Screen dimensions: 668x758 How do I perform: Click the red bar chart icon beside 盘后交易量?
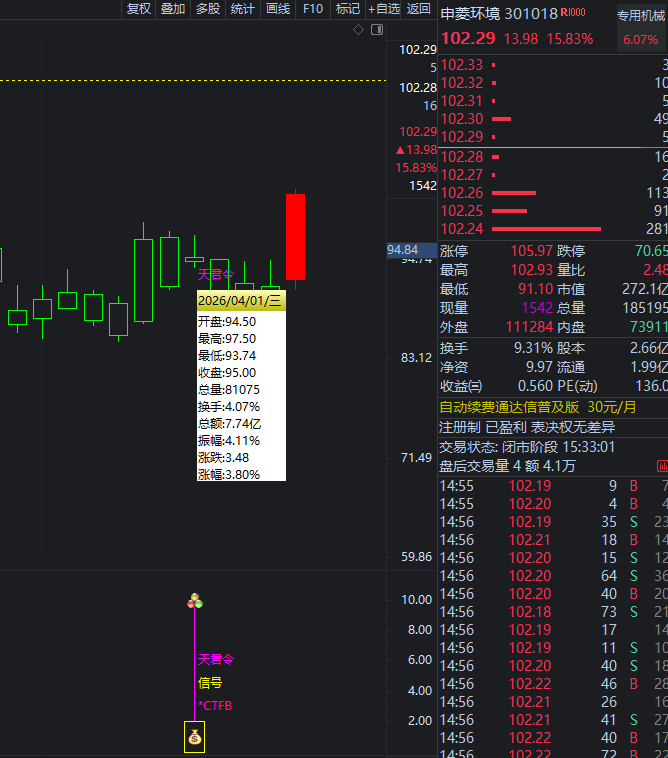[x=661, y=466]
